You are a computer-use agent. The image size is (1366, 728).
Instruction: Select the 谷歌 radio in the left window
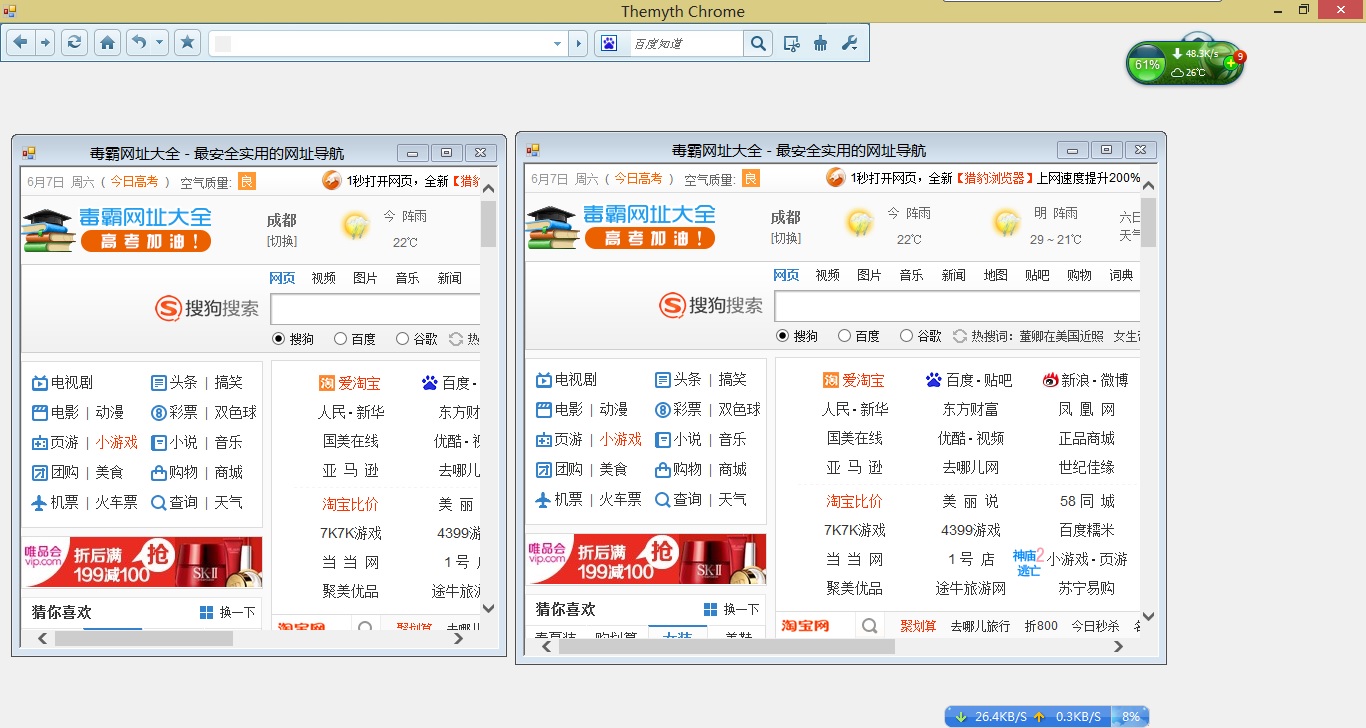point(402,339)
